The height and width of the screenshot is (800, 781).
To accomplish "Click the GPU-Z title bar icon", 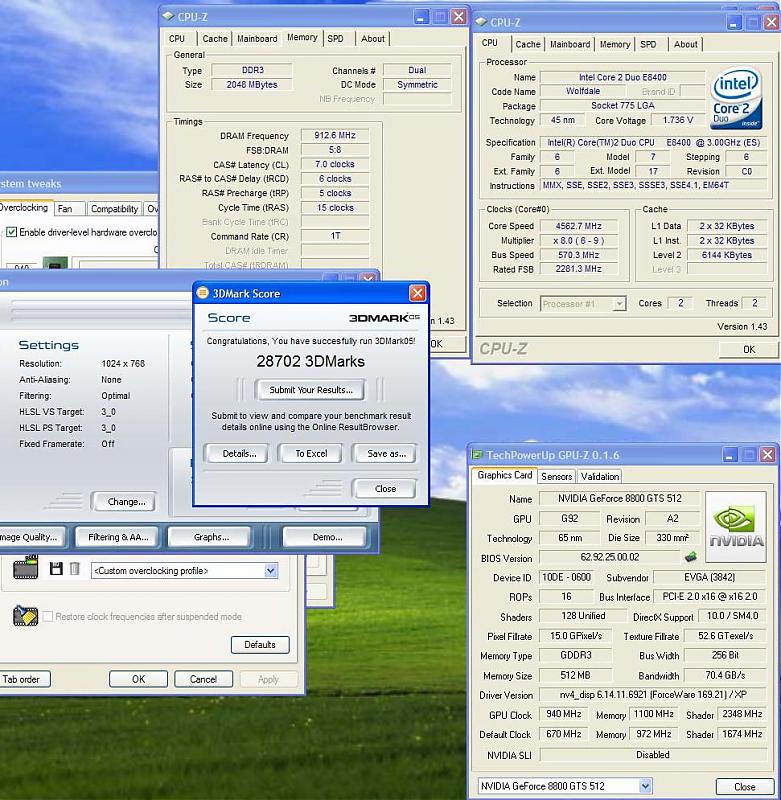I will click(x=477, y=455).
